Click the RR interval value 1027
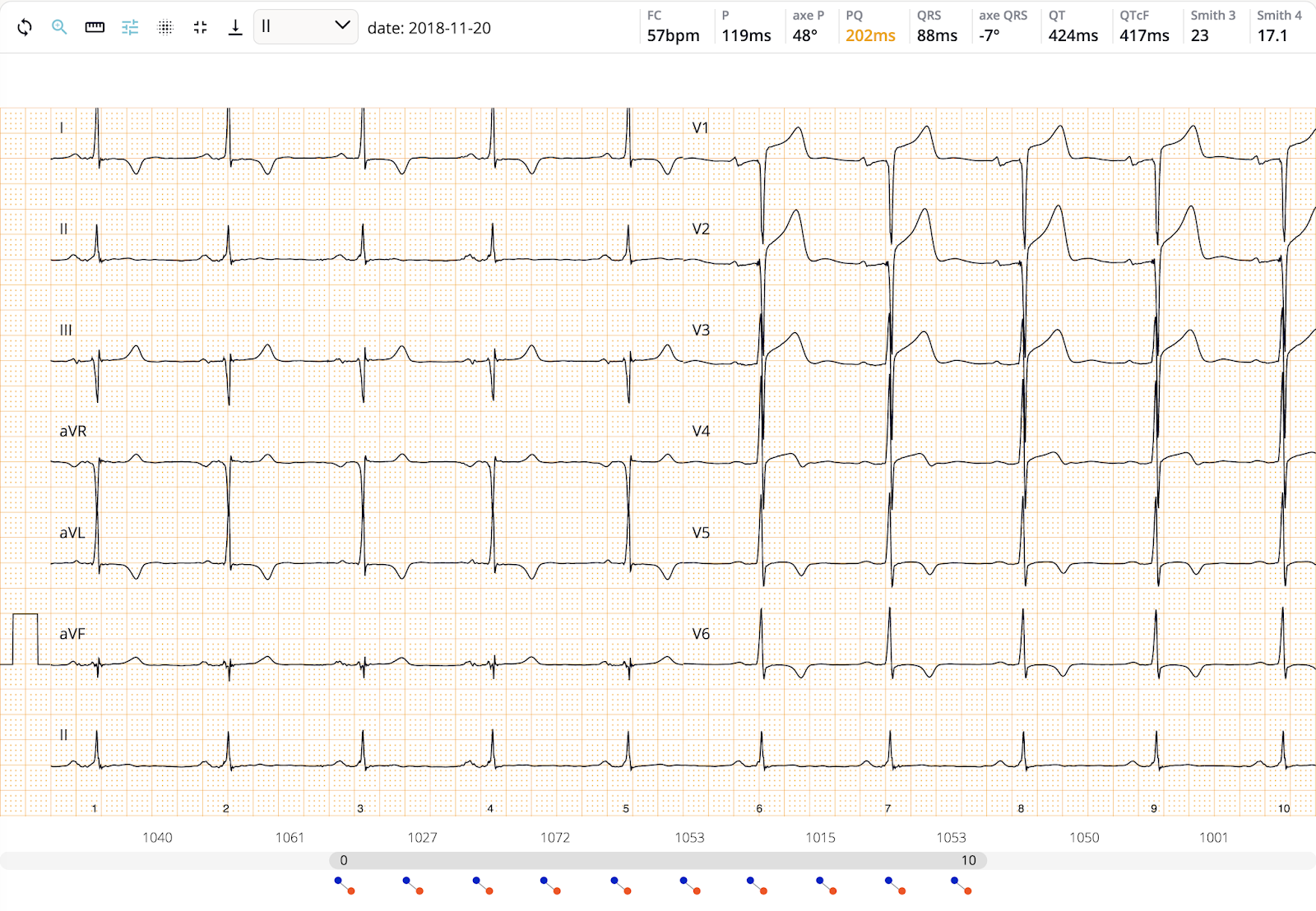This screenshot has height=911, width=1316. coord(423,837)
